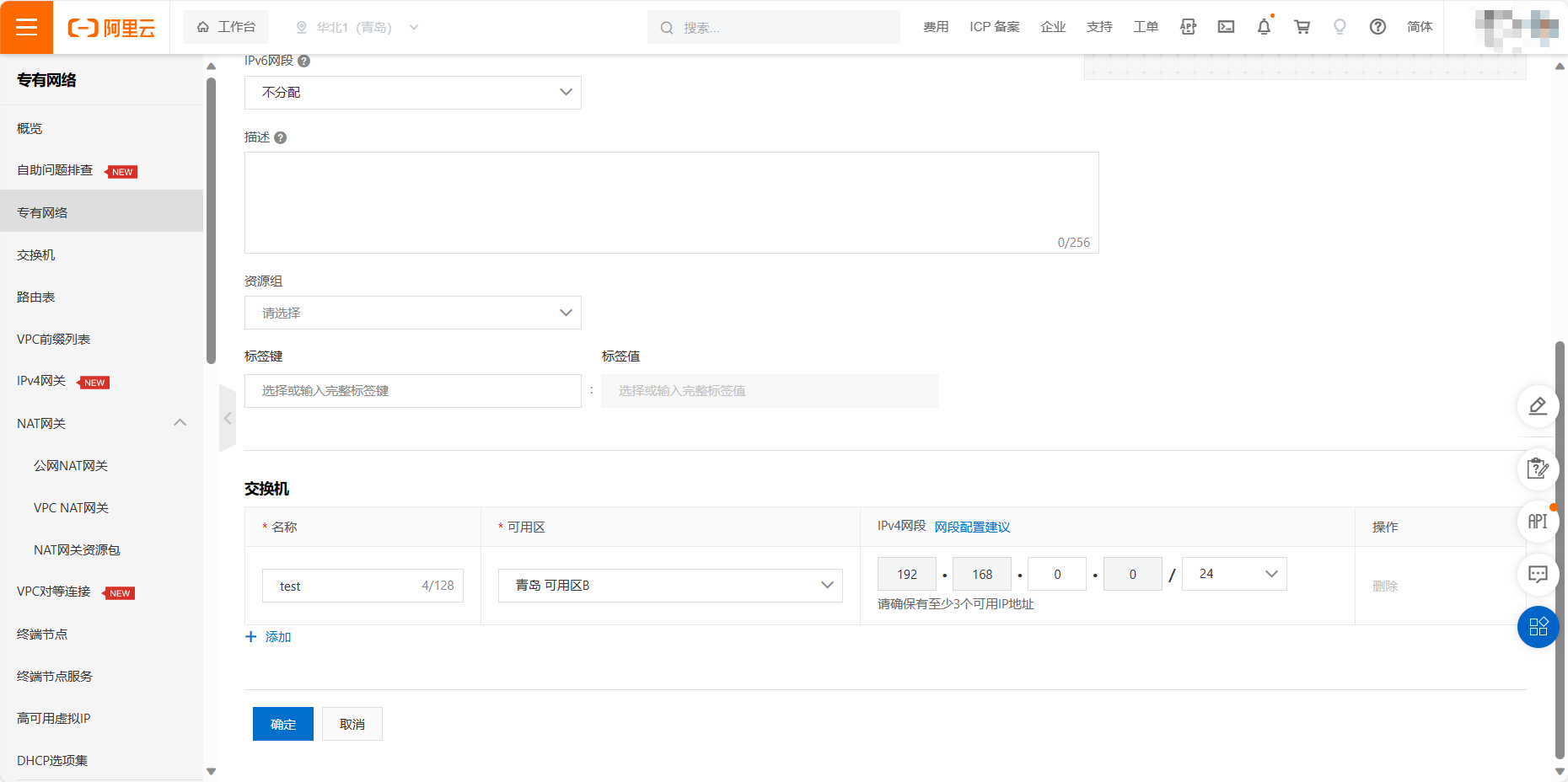The height and width of the screenshot is (782, 1568).
Task: Click 添加 to add a switch
Action: 268,637
